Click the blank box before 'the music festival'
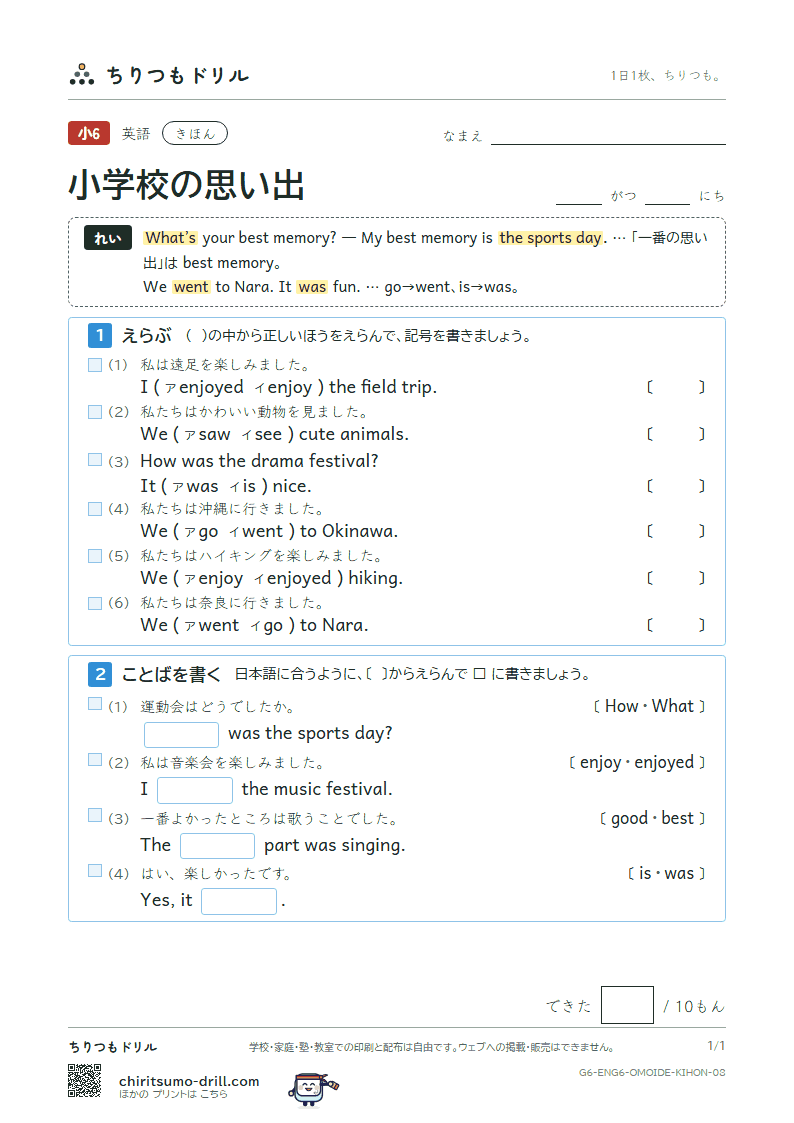The height and width of the screenshot is (1123, 794). 195,790
